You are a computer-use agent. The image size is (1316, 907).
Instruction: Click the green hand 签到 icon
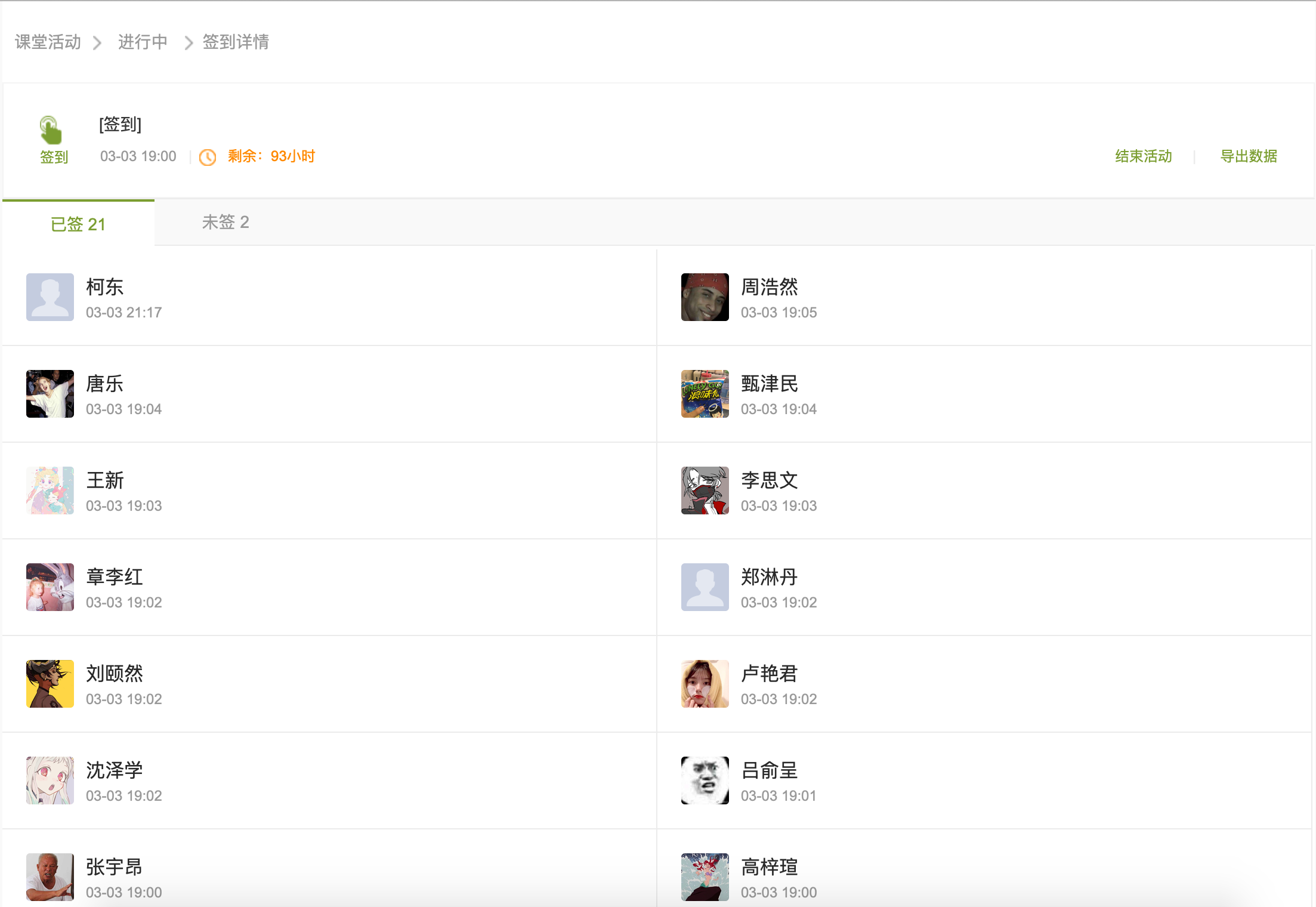(x=51, y=130)
